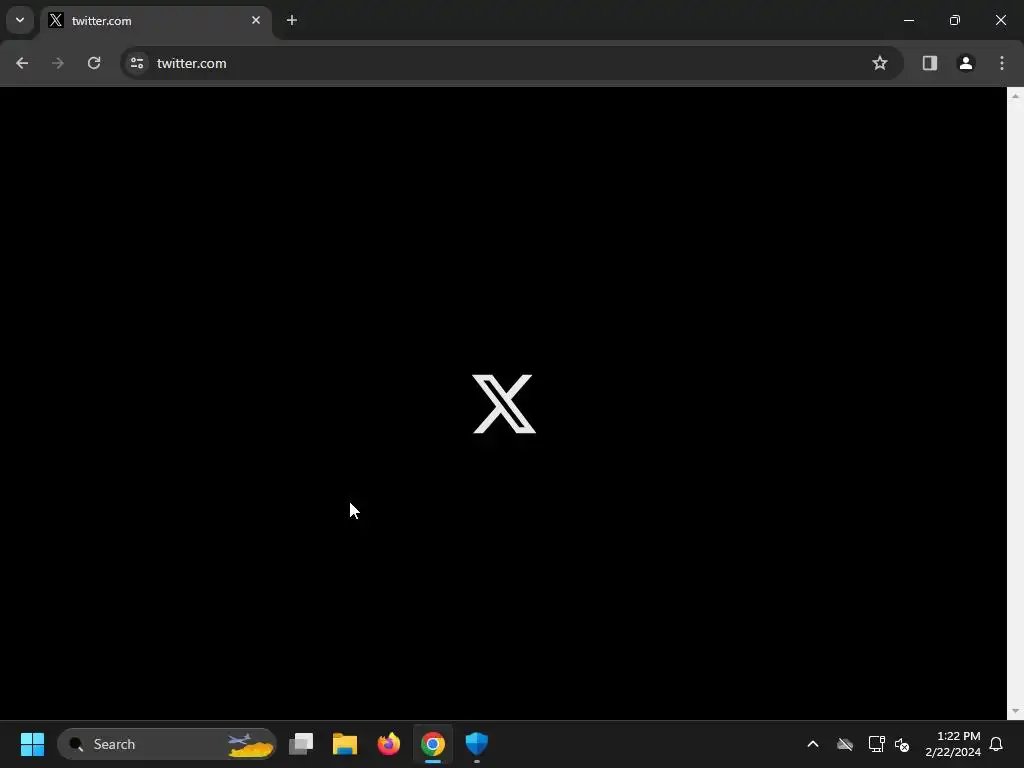The image size is (1024, 768).
Task: Reload the twitter.com page
Action: (x=94, y=63)
